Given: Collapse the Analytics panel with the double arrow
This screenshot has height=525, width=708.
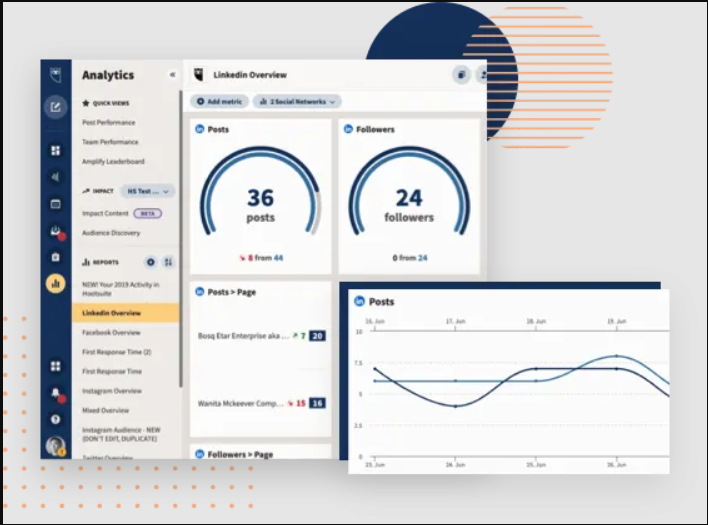Looking at the screenshot, I should coord(172,75).
